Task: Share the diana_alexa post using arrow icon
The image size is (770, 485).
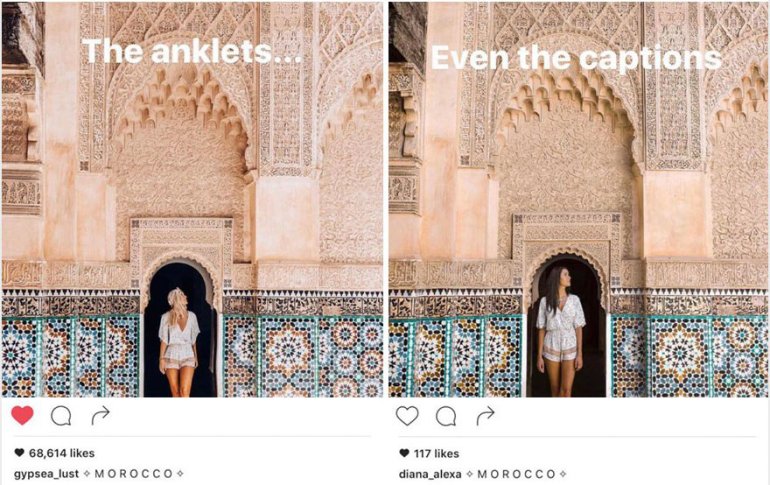Action: tap(485, 416)
